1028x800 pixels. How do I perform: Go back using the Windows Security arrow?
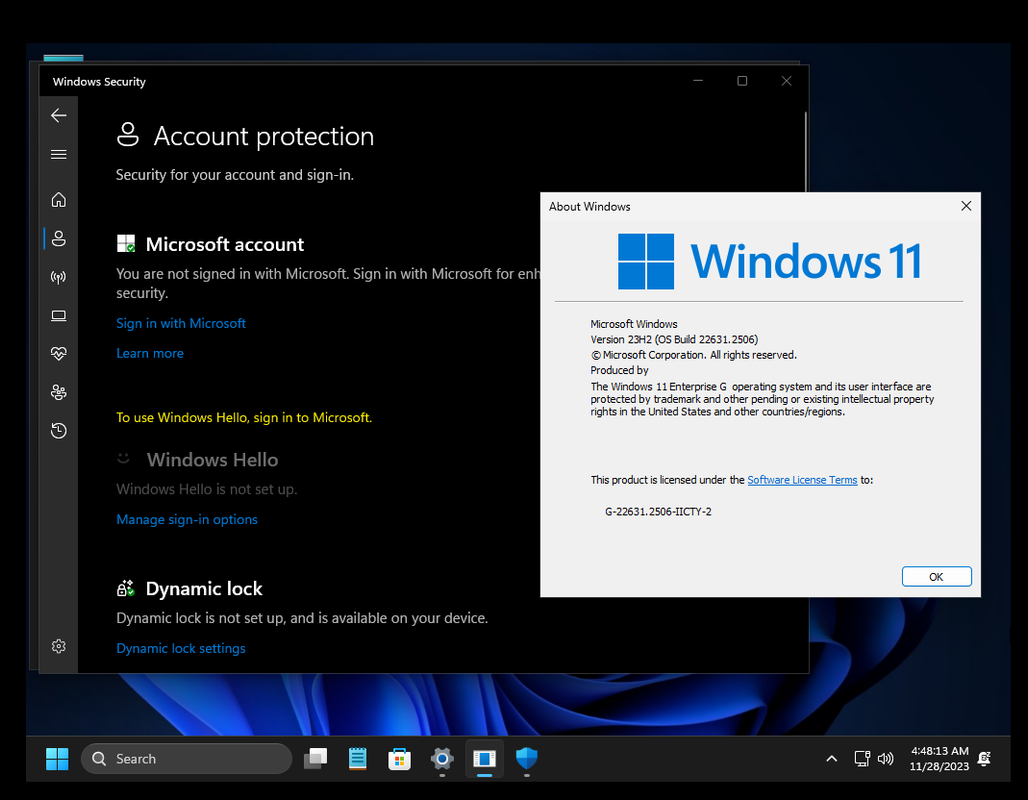point(58,115)
